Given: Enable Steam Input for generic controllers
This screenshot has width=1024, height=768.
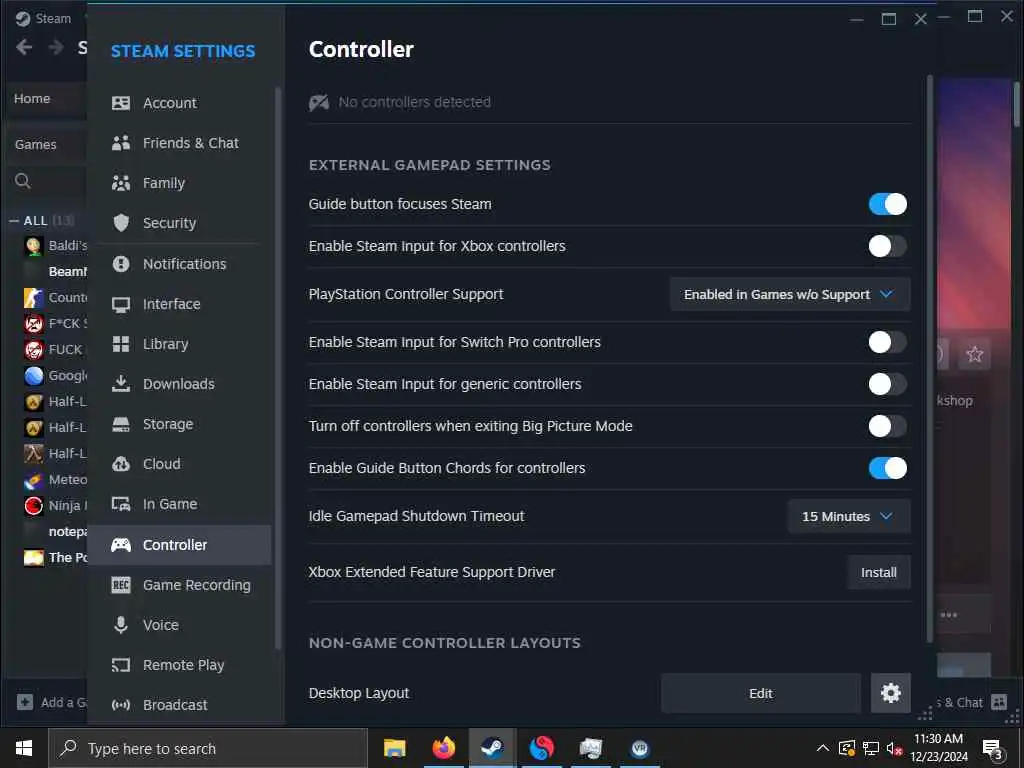Looking at the screenshot, I should coord(888,384).
